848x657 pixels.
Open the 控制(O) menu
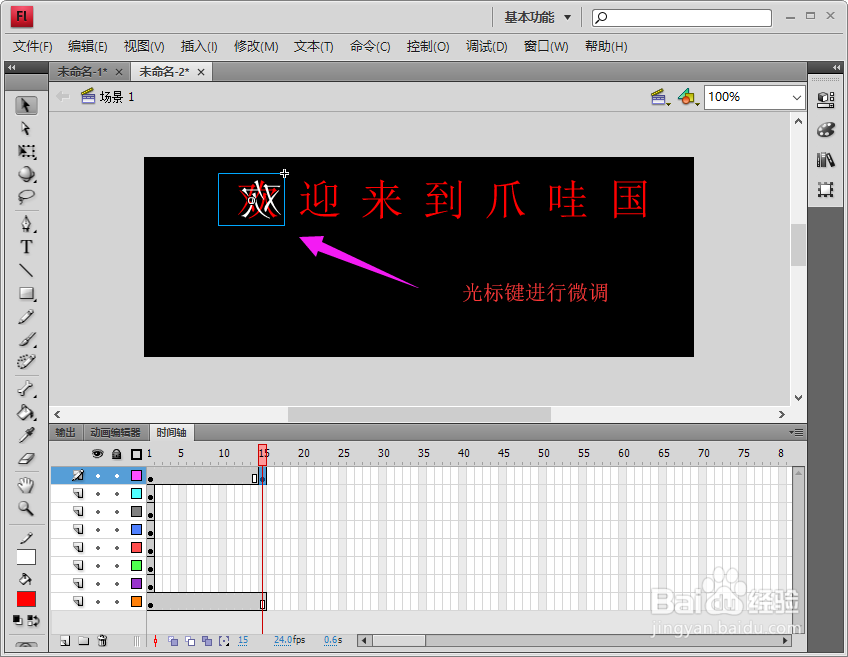428,47
